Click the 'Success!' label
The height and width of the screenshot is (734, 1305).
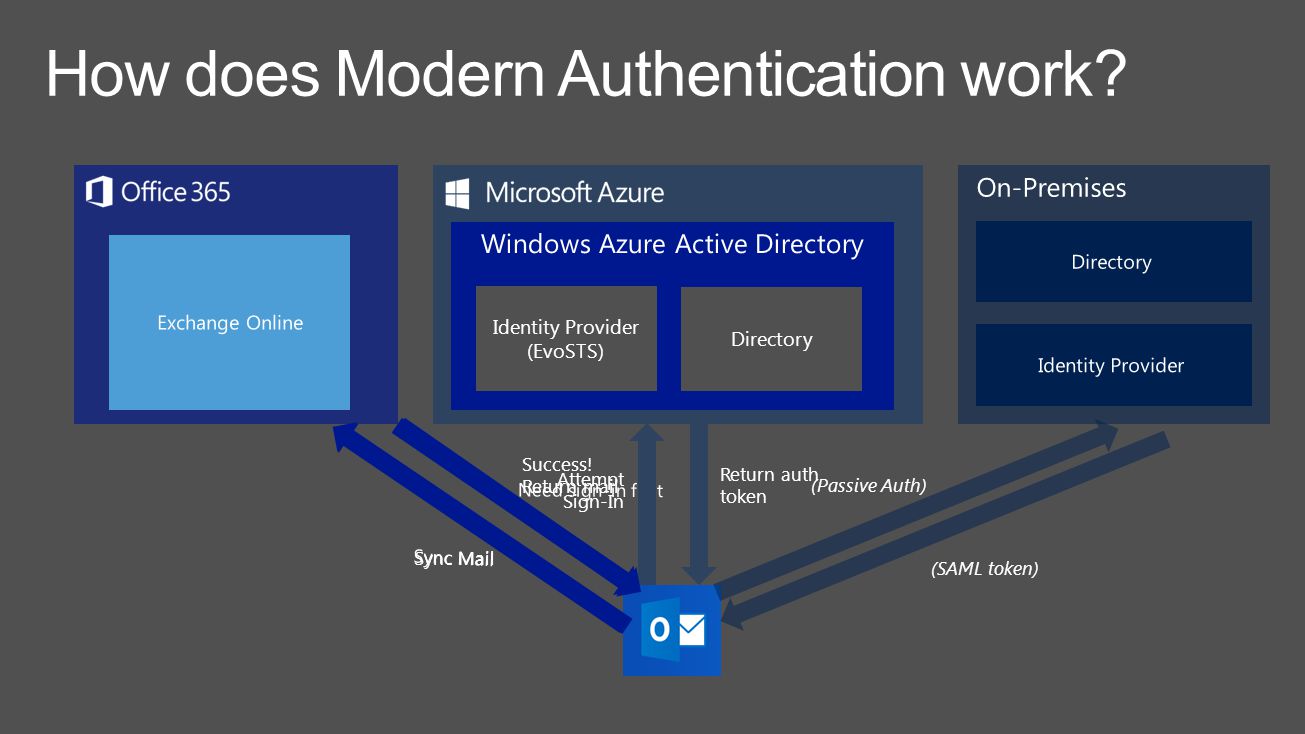pyautogui.click(x=557, y=464)
